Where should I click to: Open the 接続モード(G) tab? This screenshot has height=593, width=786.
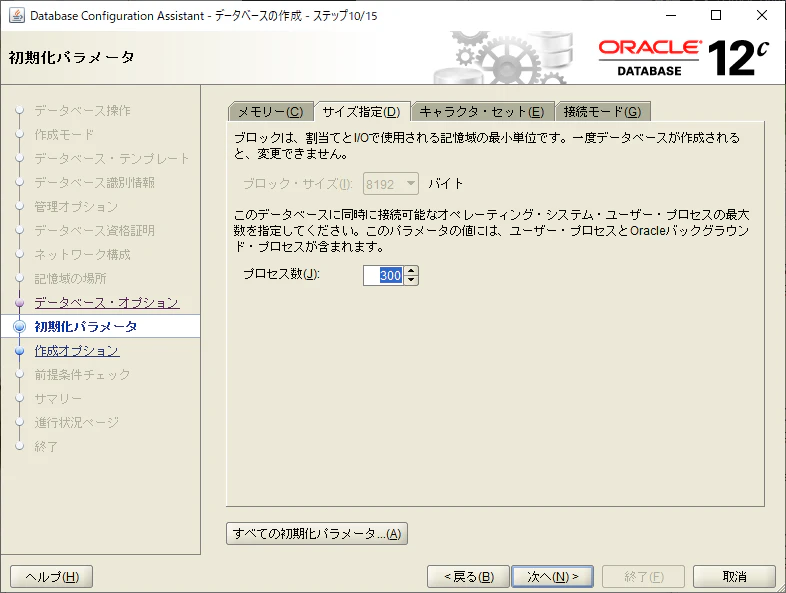[603, 111]
